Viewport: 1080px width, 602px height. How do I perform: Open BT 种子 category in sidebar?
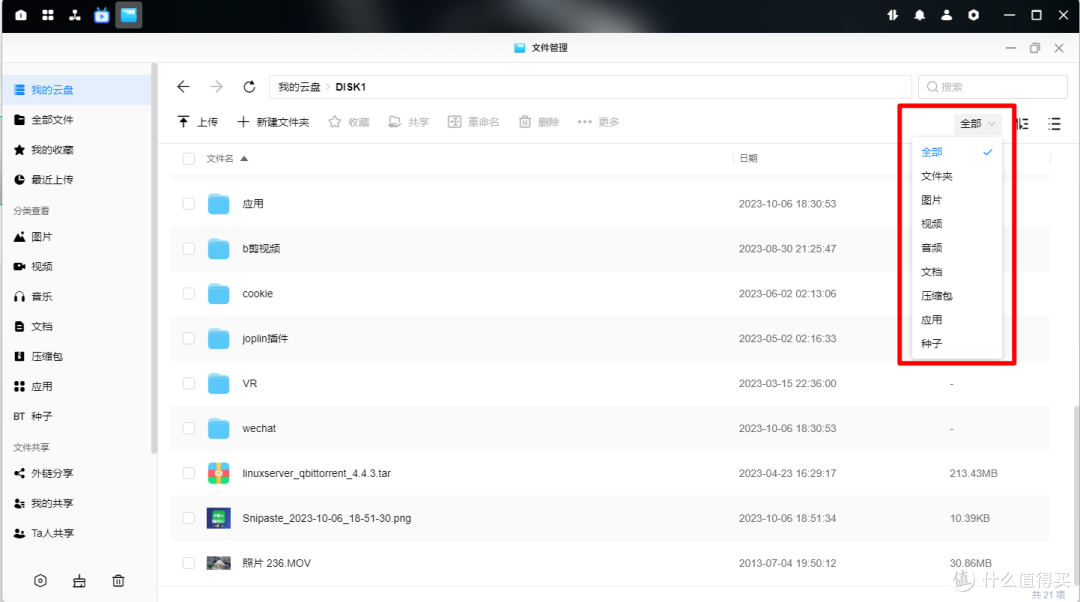pyautogui.click(x=77, y=417)
